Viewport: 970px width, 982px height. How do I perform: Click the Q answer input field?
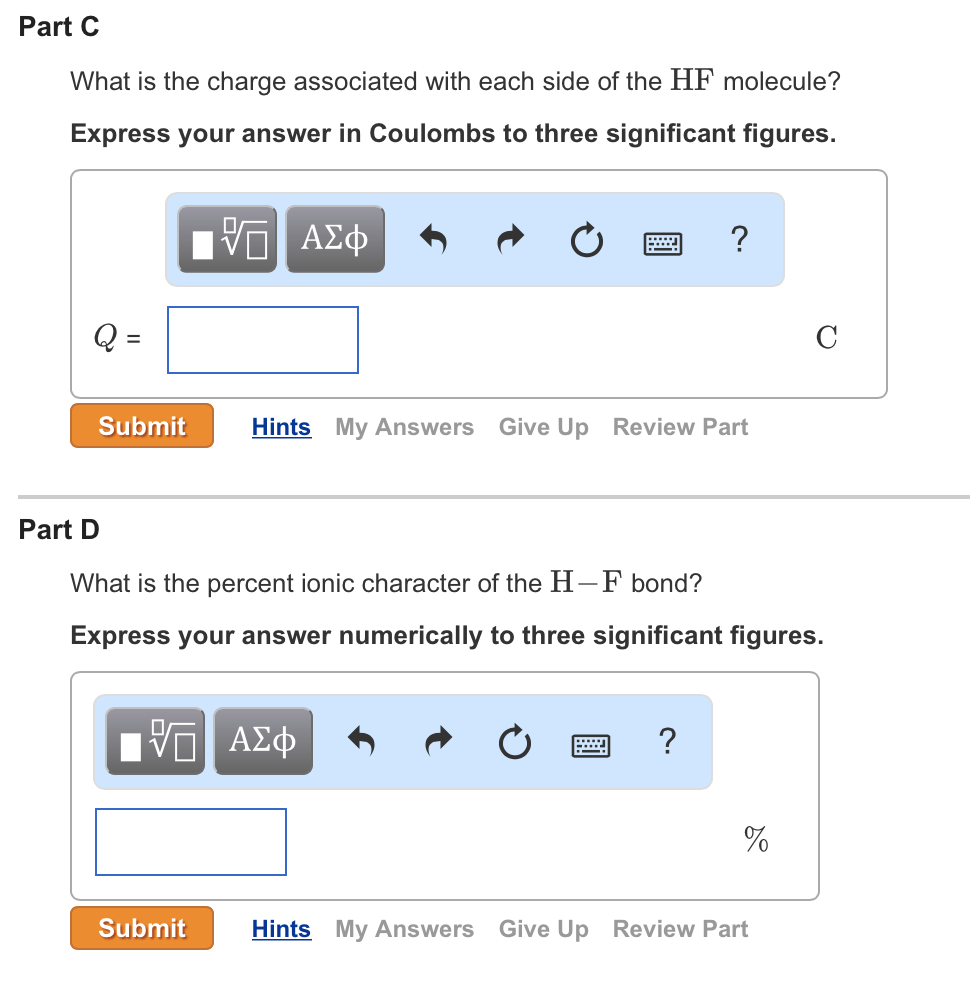(x=263, y=340)
